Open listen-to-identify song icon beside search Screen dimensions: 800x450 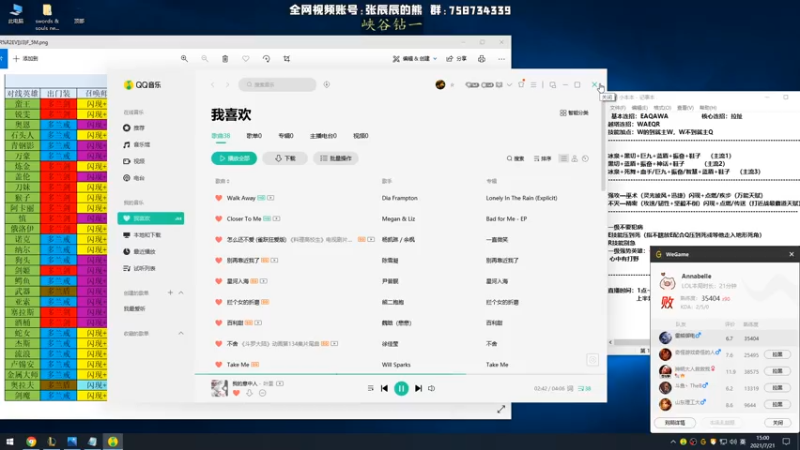point(327,85)
